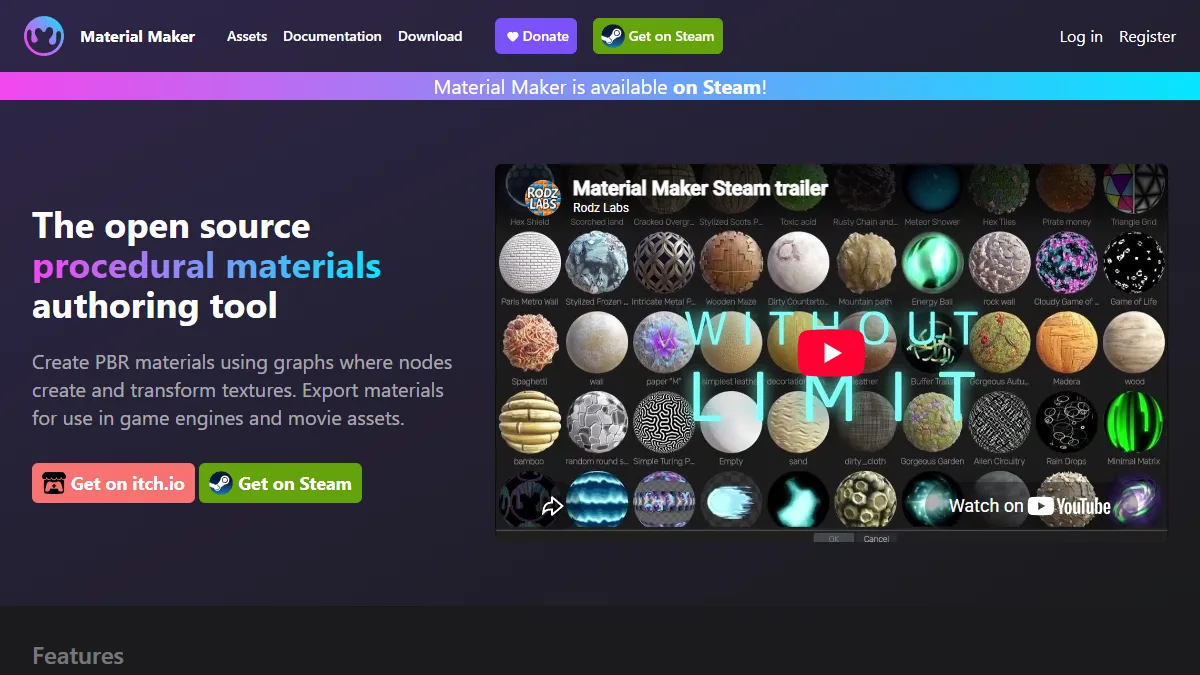Click the Material Maker logo icon

[x=44, y=36]
